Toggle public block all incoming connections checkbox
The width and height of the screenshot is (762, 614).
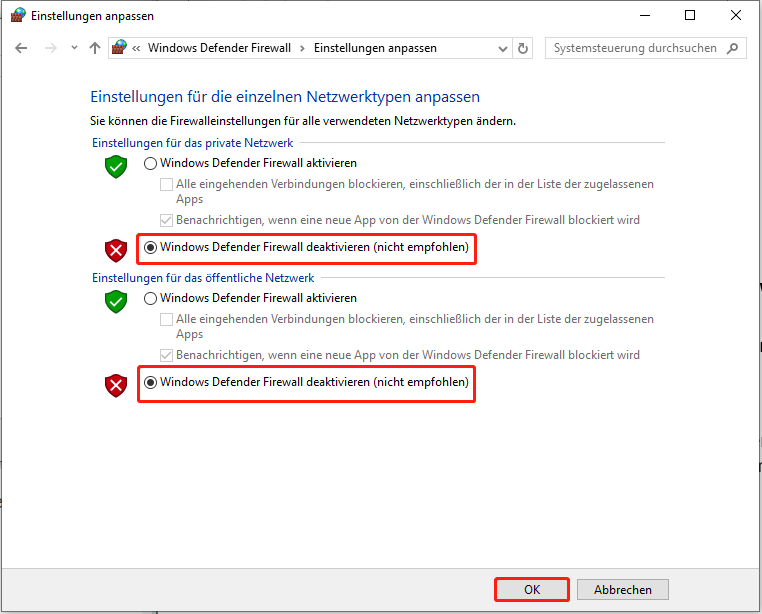[x=166, y=319]
